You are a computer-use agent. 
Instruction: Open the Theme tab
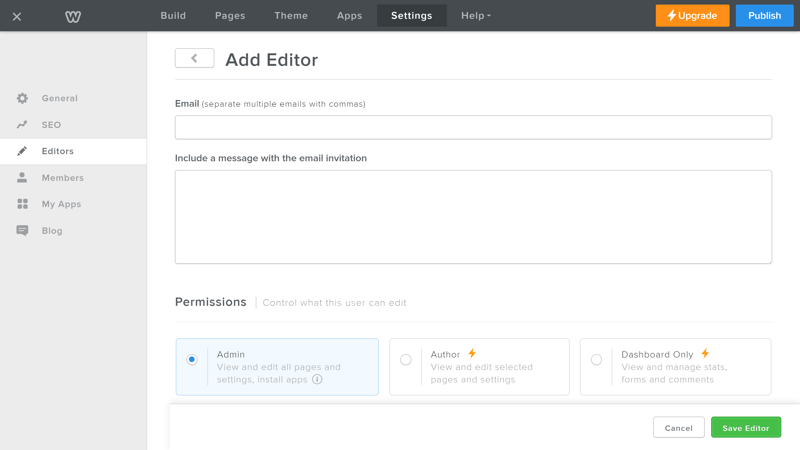point(291,16)
